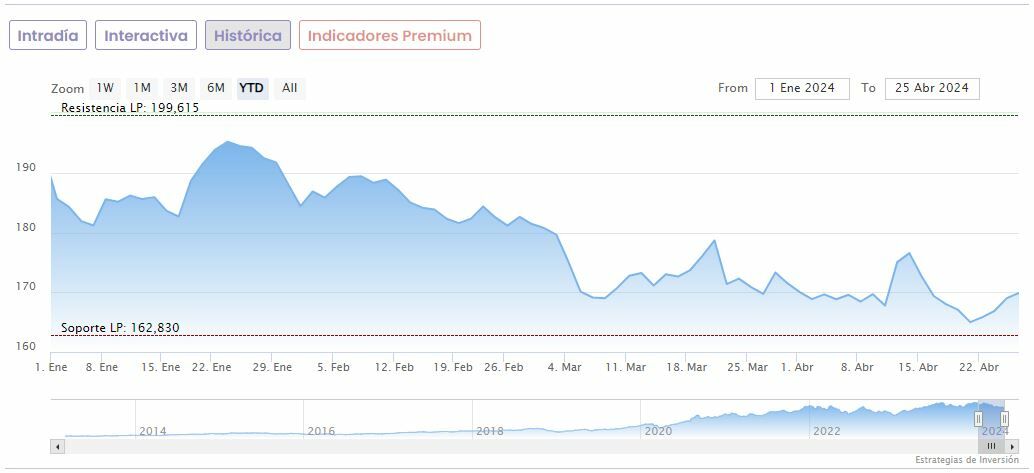Click the navigator left range handle
Viewport: 1034px width, 473px height.
[978, 418]
